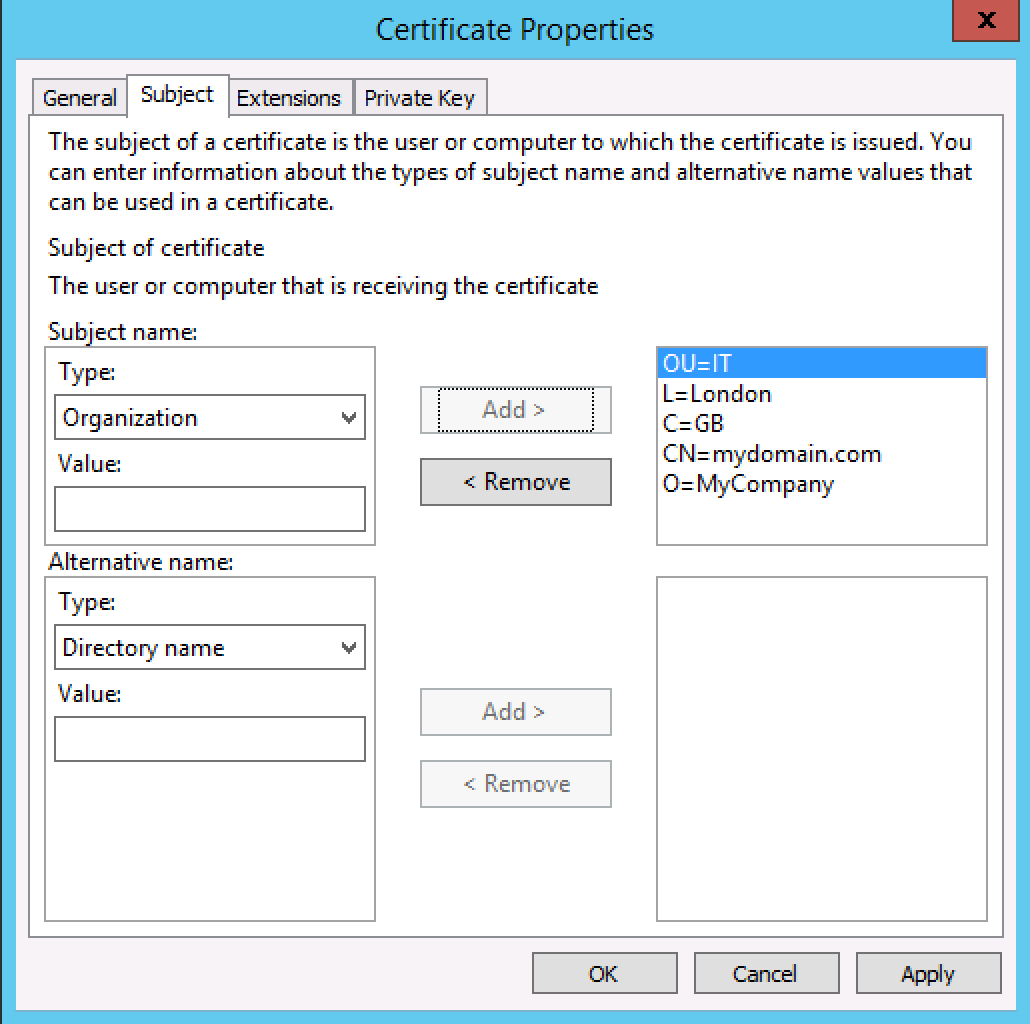Click Remove button in Alternative name section

[x=516, y=784]
